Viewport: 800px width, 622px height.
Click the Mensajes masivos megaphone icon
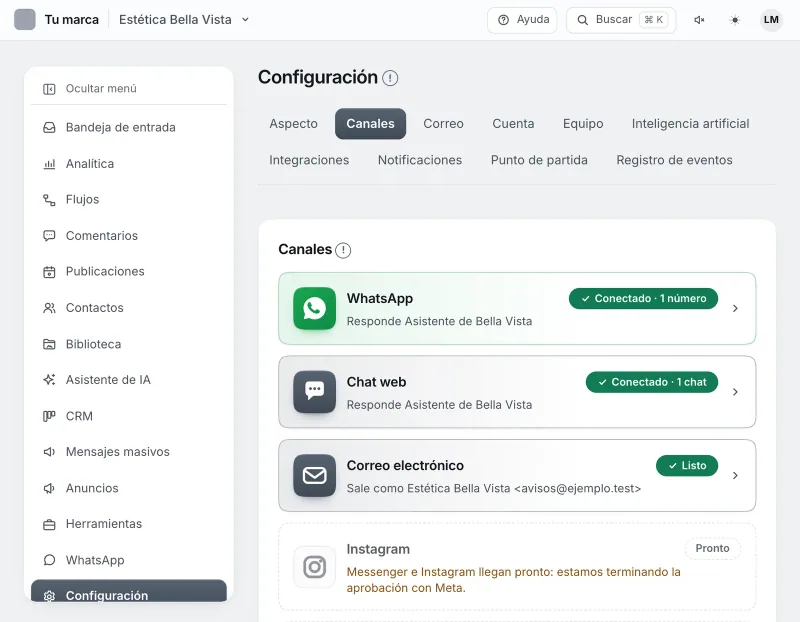click(x=49, y=452)
